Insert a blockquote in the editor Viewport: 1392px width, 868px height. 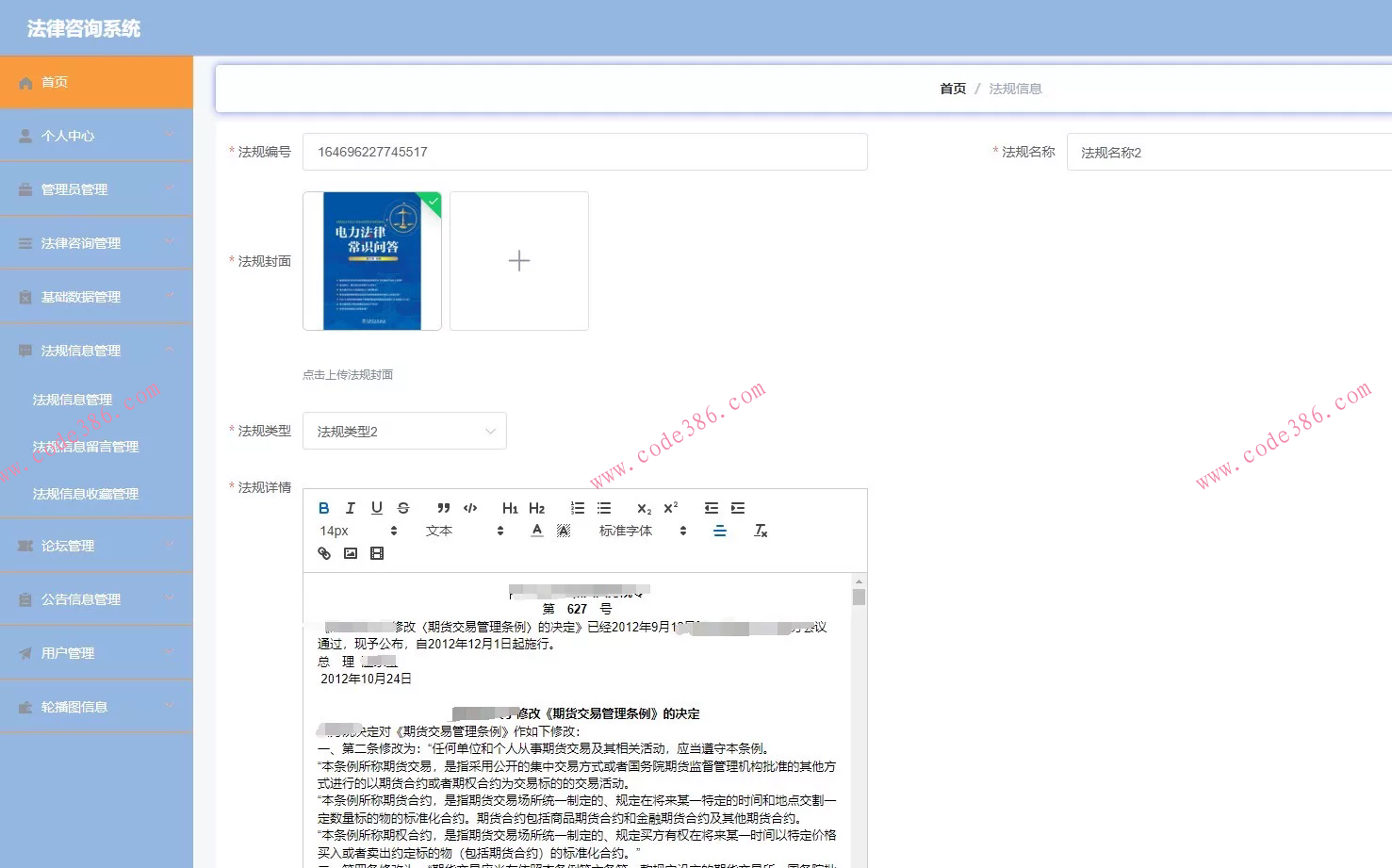[x=443, y=508]
